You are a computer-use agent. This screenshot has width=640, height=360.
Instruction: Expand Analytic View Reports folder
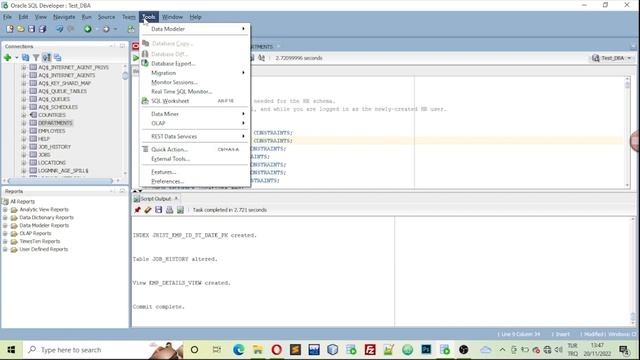(5, 210)
